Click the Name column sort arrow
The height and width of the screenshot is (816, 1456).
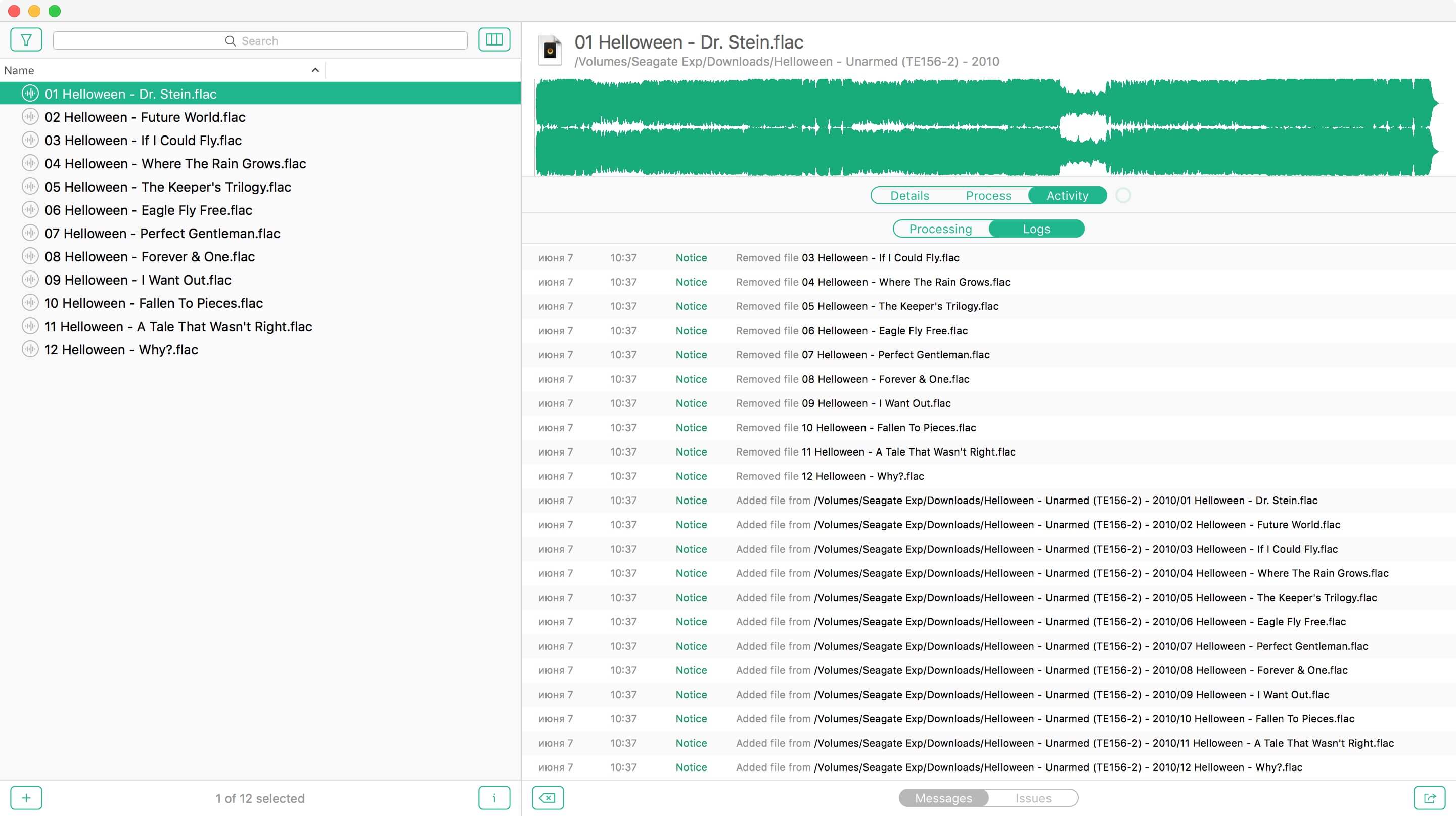click(315, 70)
